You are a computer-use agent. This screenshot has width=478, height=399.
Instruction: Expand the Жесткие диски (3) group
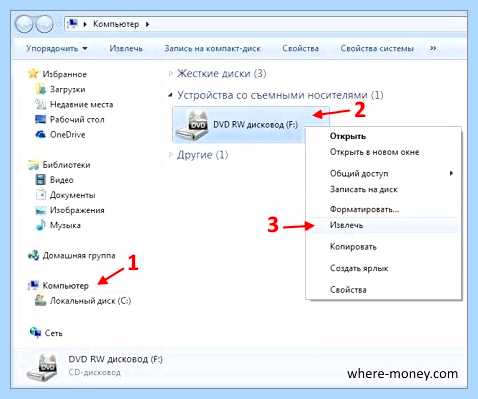coord(171,73)
